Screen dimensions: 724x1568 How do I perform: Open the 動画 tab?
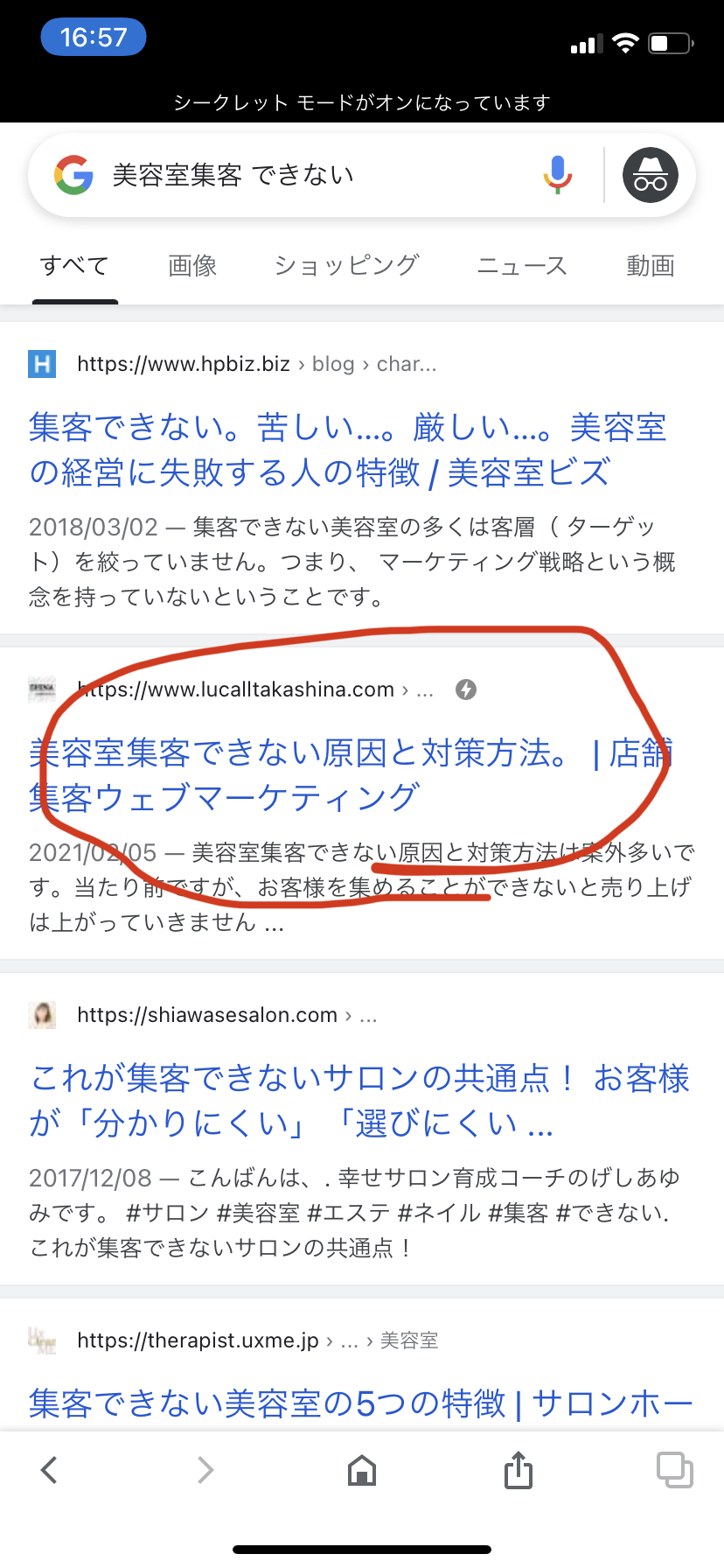651,266
